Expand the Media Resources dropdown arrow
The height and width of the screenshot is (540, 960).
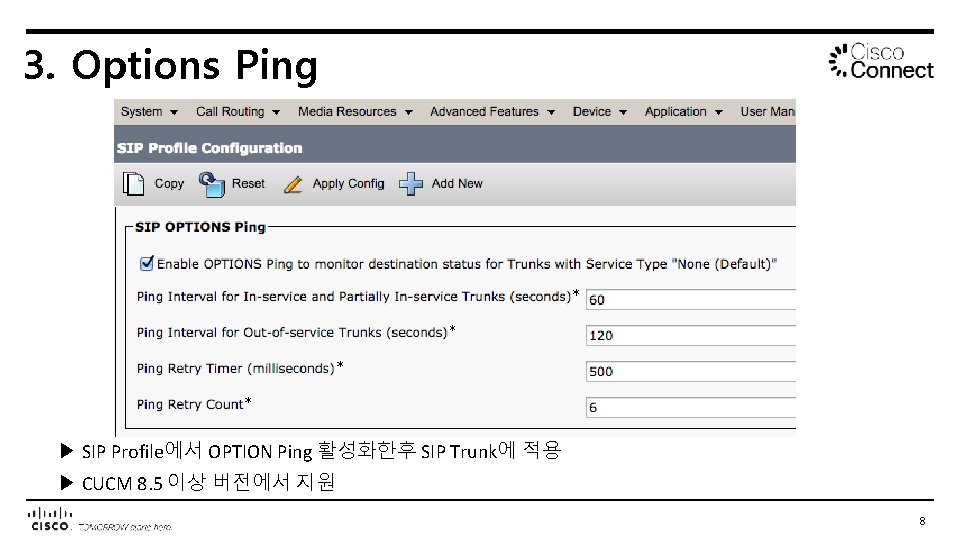(408, 113)
